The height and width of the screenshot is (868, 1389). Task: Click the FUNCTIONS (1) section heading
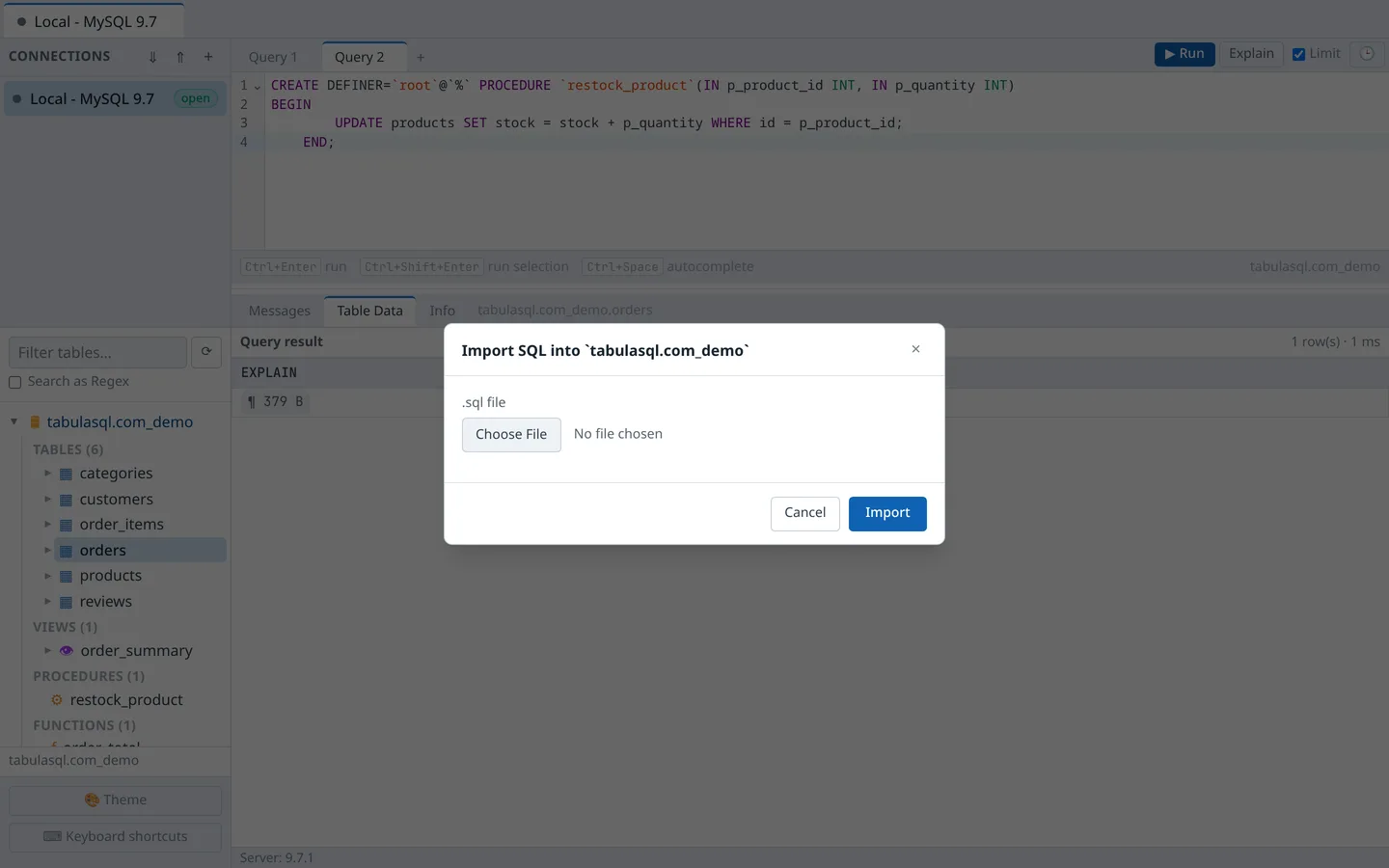pos(84,725)
